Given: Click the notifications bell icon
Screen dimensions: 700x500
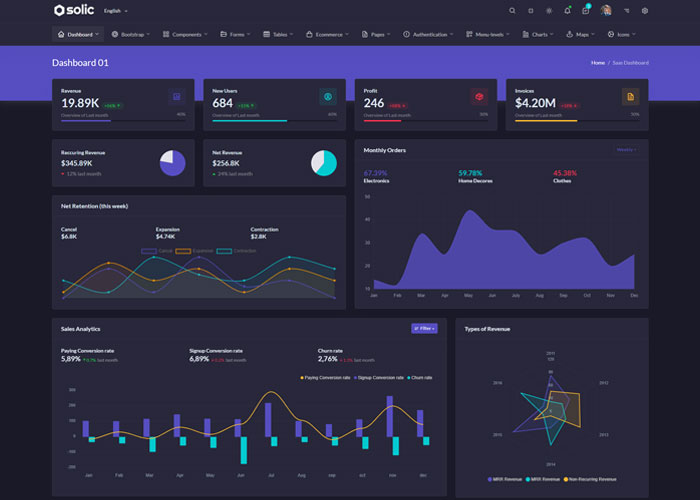Looking at the screenshot, I should point(567,11).
